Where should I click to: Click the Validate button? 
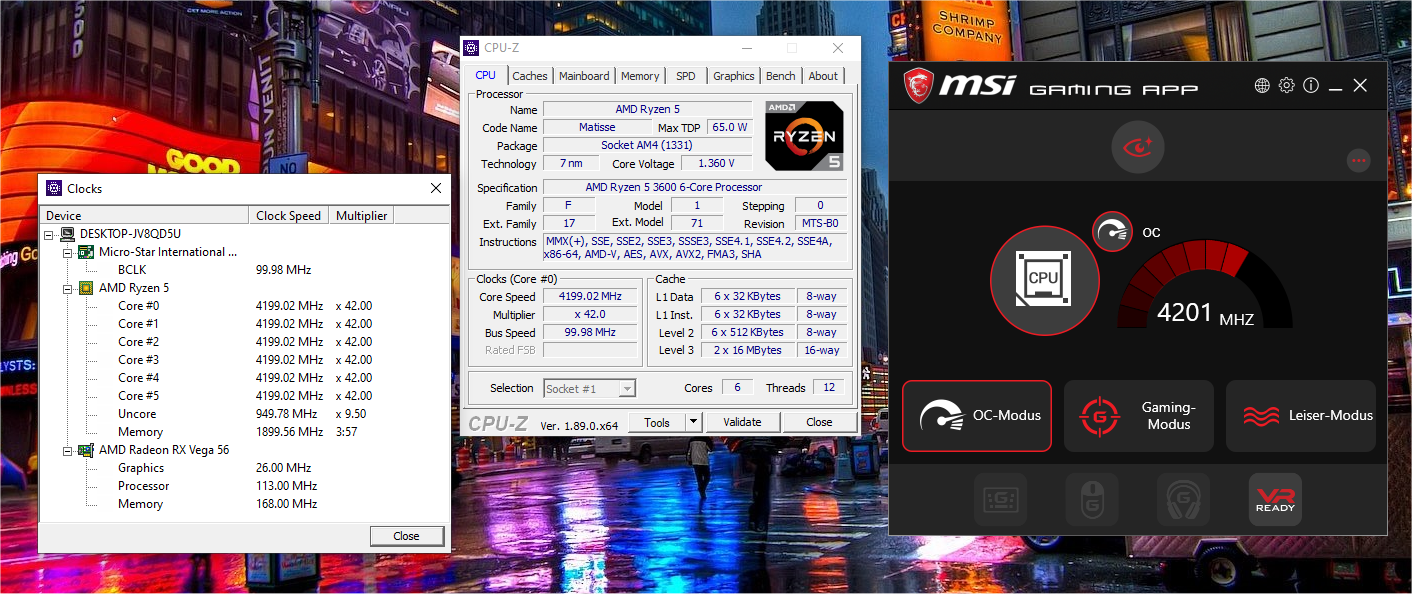coord(742,422)
